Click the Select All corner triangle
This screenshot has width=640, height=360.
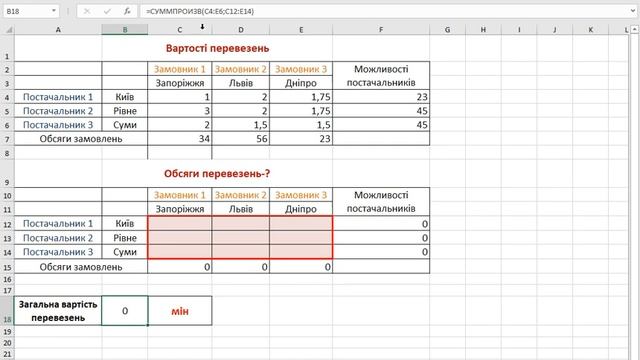click(9, 30)
